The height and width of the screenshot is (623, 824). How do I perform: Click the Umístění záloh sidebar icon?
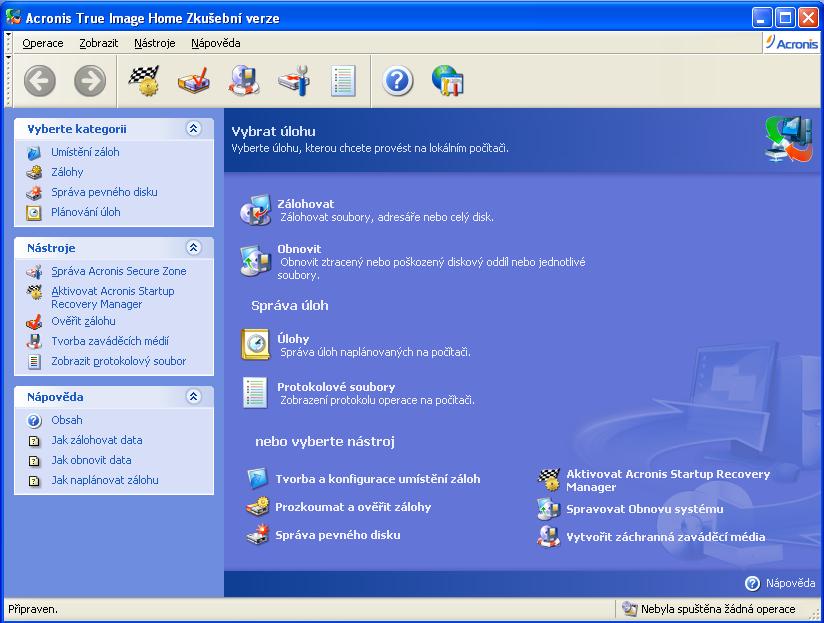[34, 153]
